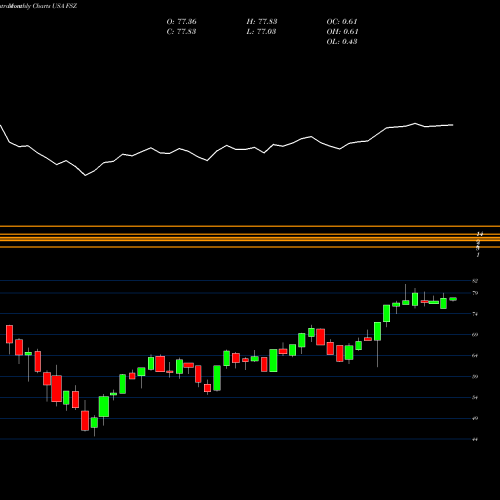Click the end point of the white indicator line
500x500 pixels.
(453, 125)
